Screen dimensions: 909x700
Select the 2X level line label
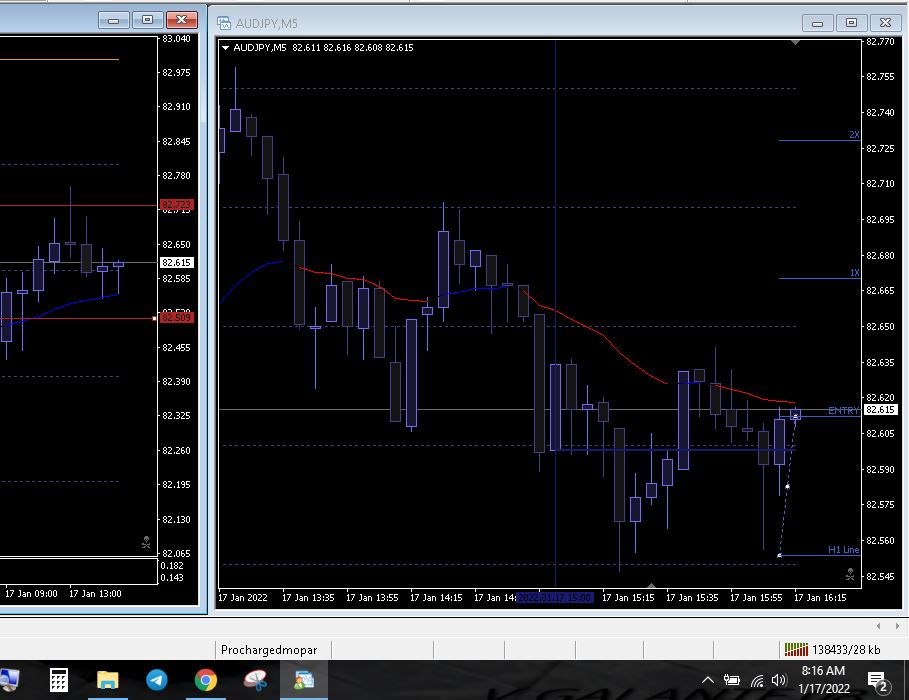[855, 135]
